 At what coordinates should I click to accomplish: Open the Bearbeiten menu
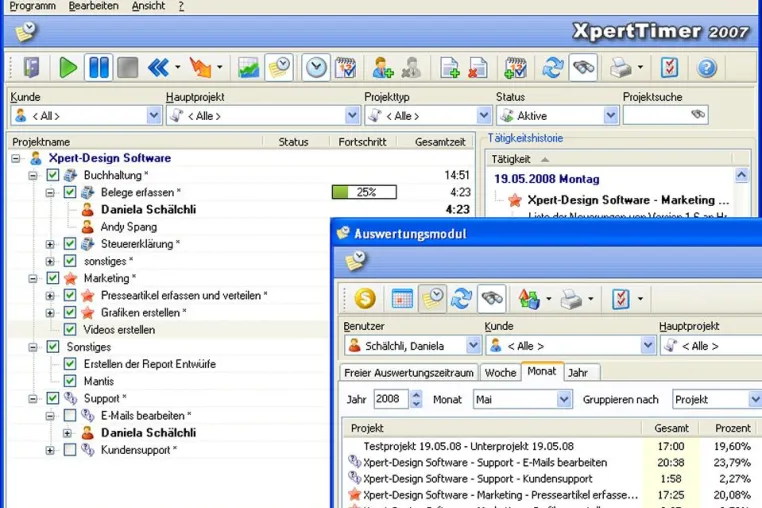93,6
